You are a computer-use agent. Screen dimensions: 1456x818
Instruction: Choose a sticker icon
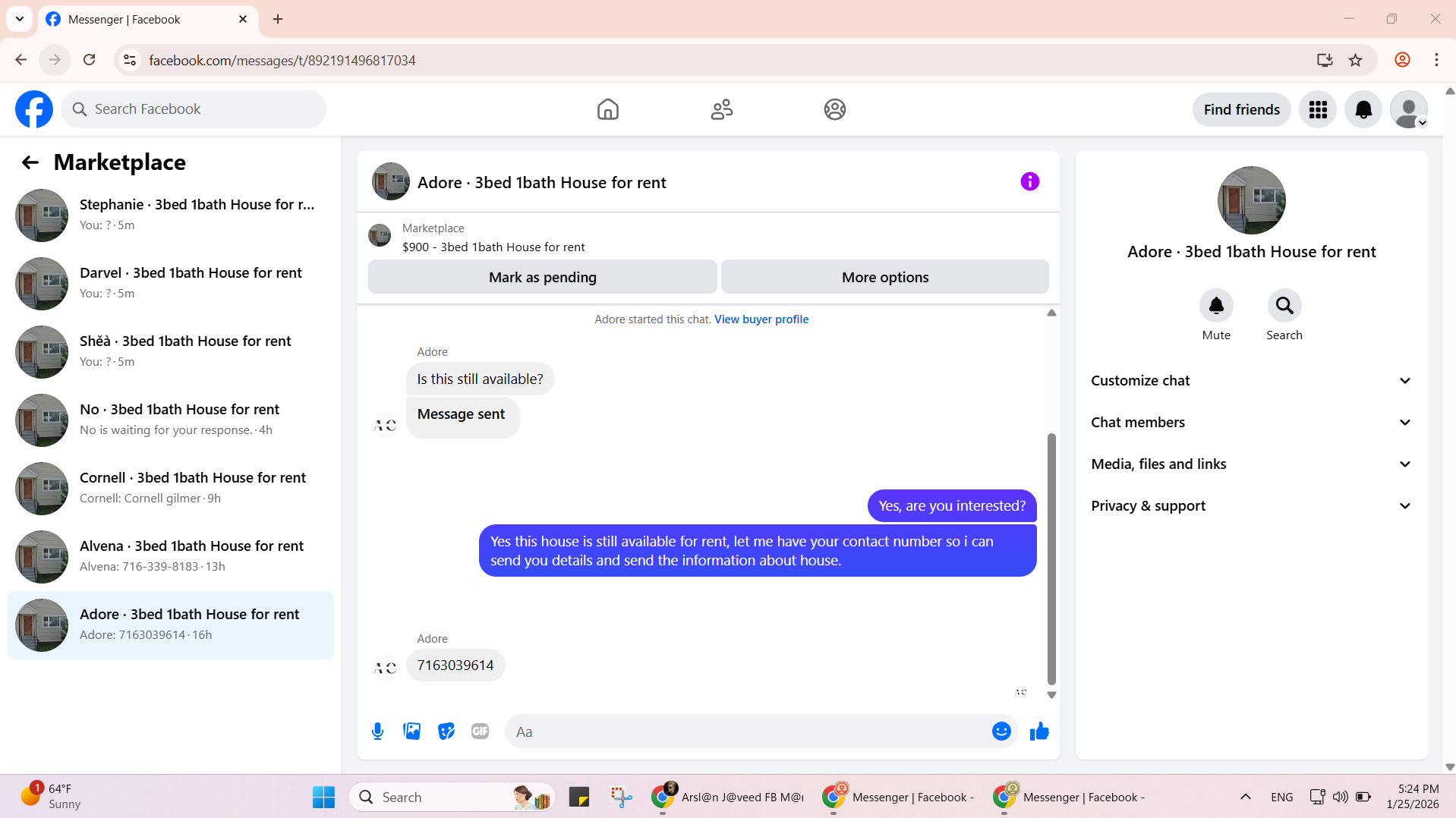pos(446,731)
